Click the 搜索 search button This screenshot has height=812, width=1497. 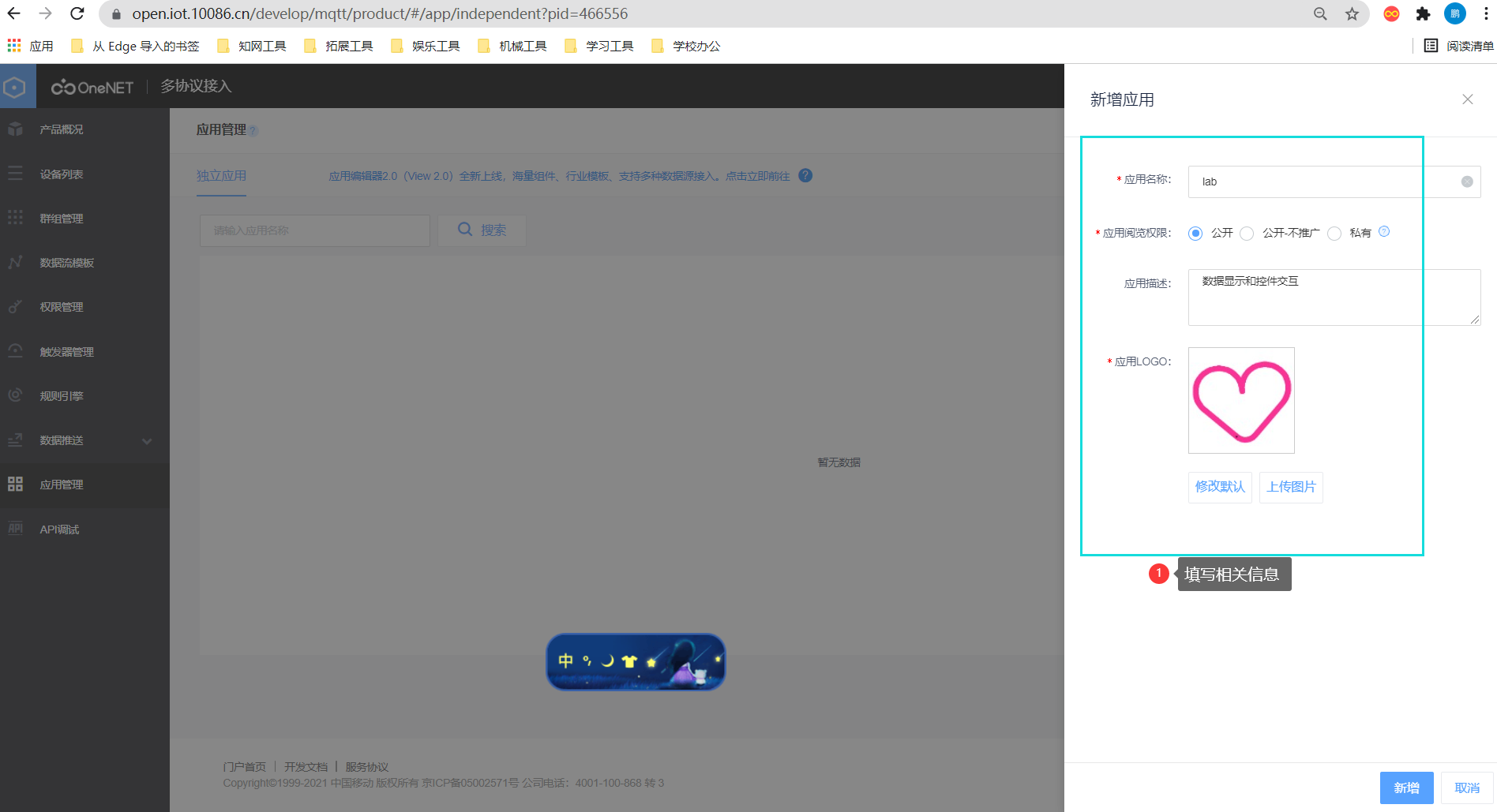[x=482, y=230]
